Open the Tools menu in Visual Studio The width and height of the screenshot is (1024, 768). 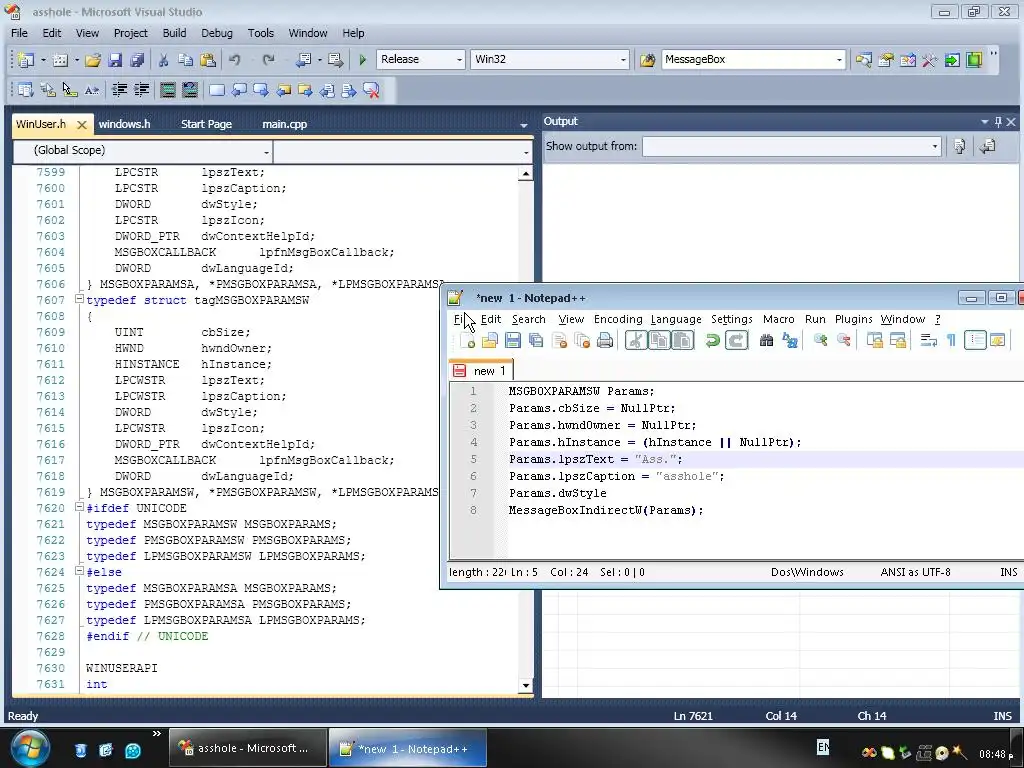click(x=261, y=33)
